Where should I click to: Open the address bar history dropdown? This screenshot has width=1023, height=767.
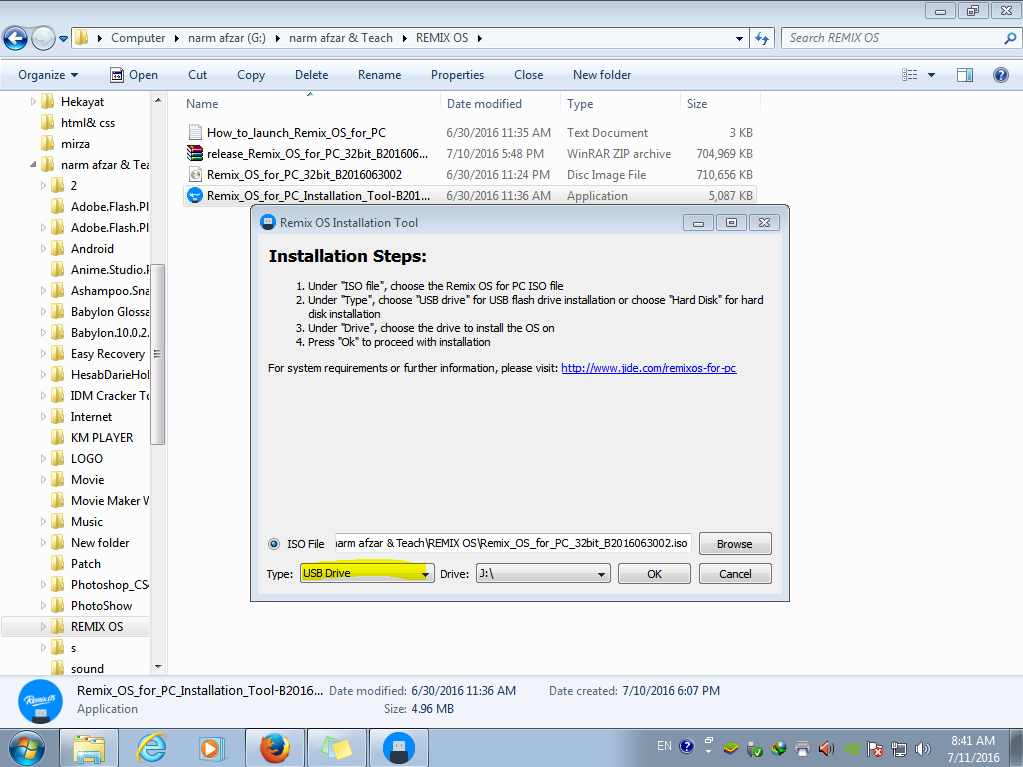pyautogui.click(x=739, y=38)
